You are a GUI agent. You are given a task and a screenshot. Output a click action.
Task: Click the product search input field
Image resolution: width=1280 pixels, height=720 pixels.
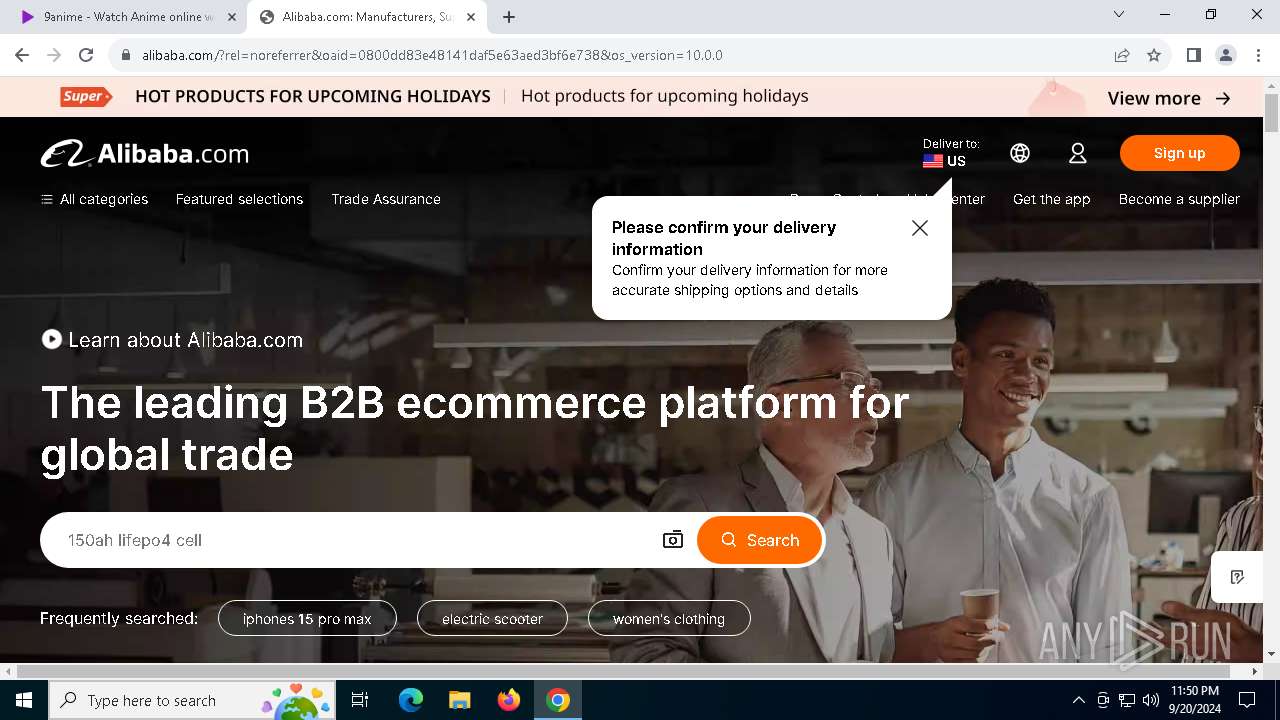[355, 540]
